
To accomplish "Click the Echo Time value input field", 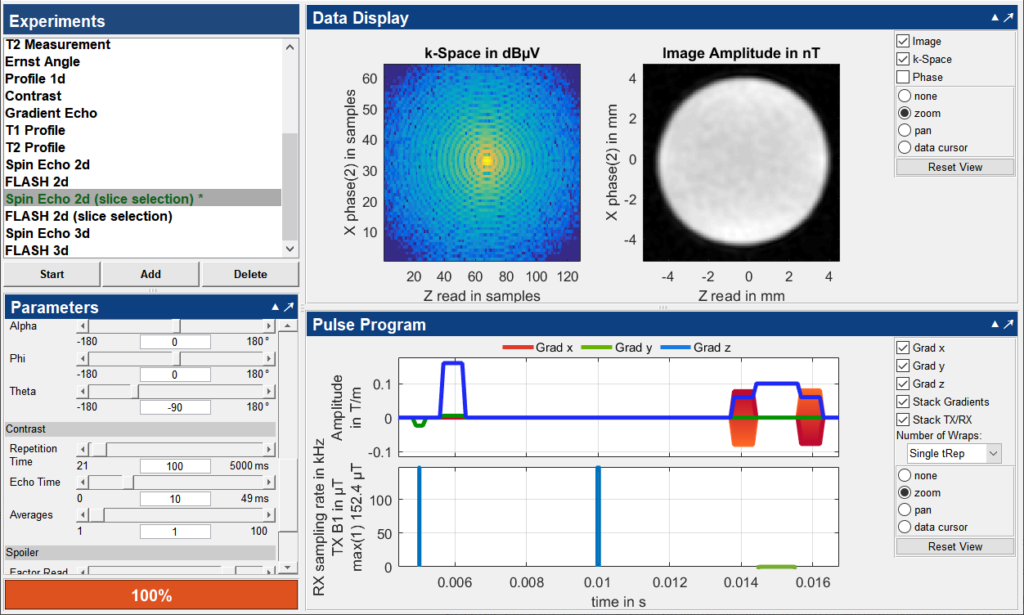I will tap(175, 498).
